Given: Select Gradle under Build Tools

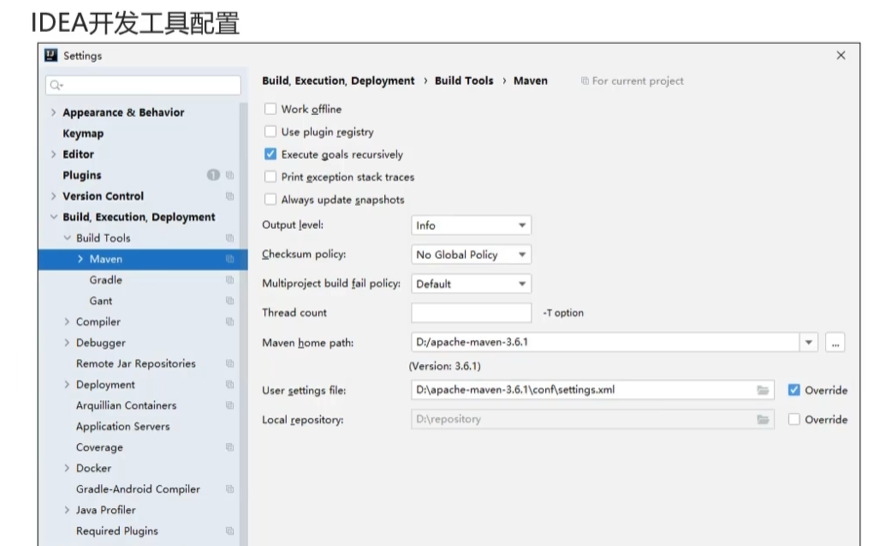Looking at the screenshot, I should [105, 279].
